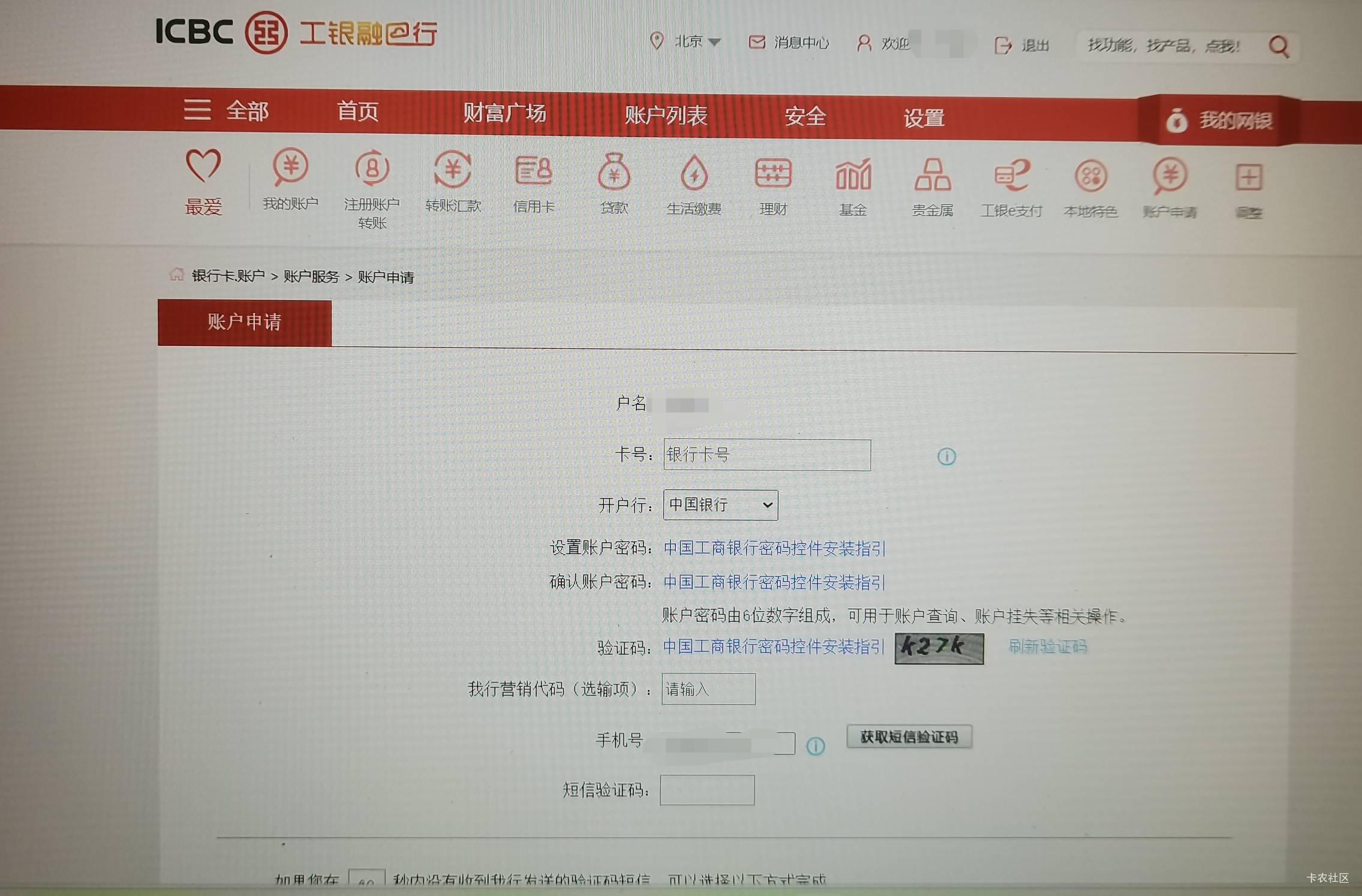Open the 安全 menu
1362x896 pixels.
point(805,116)
